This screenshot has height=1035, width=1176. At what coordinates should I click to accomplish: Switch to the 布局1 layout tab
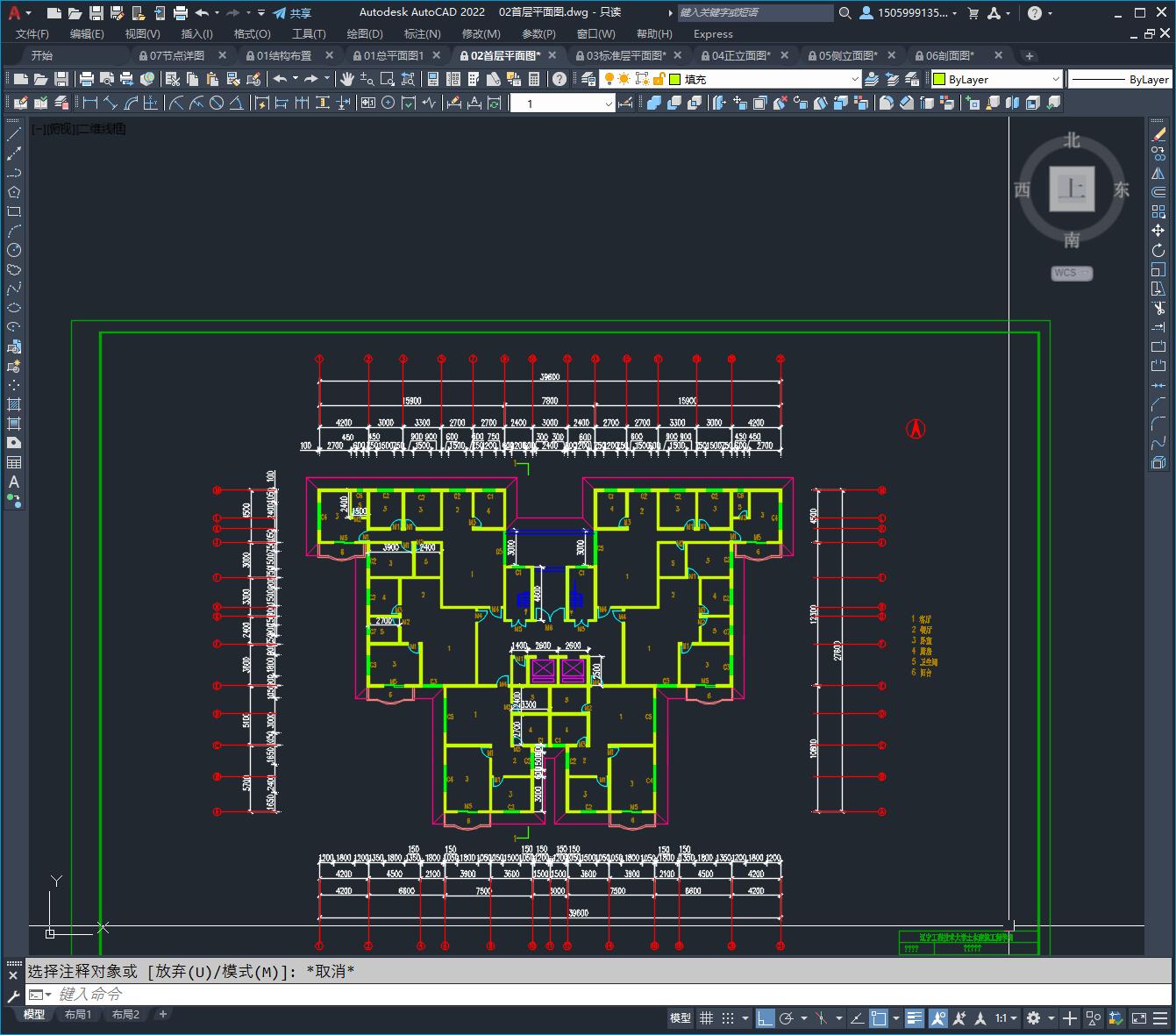(77, 1014)
